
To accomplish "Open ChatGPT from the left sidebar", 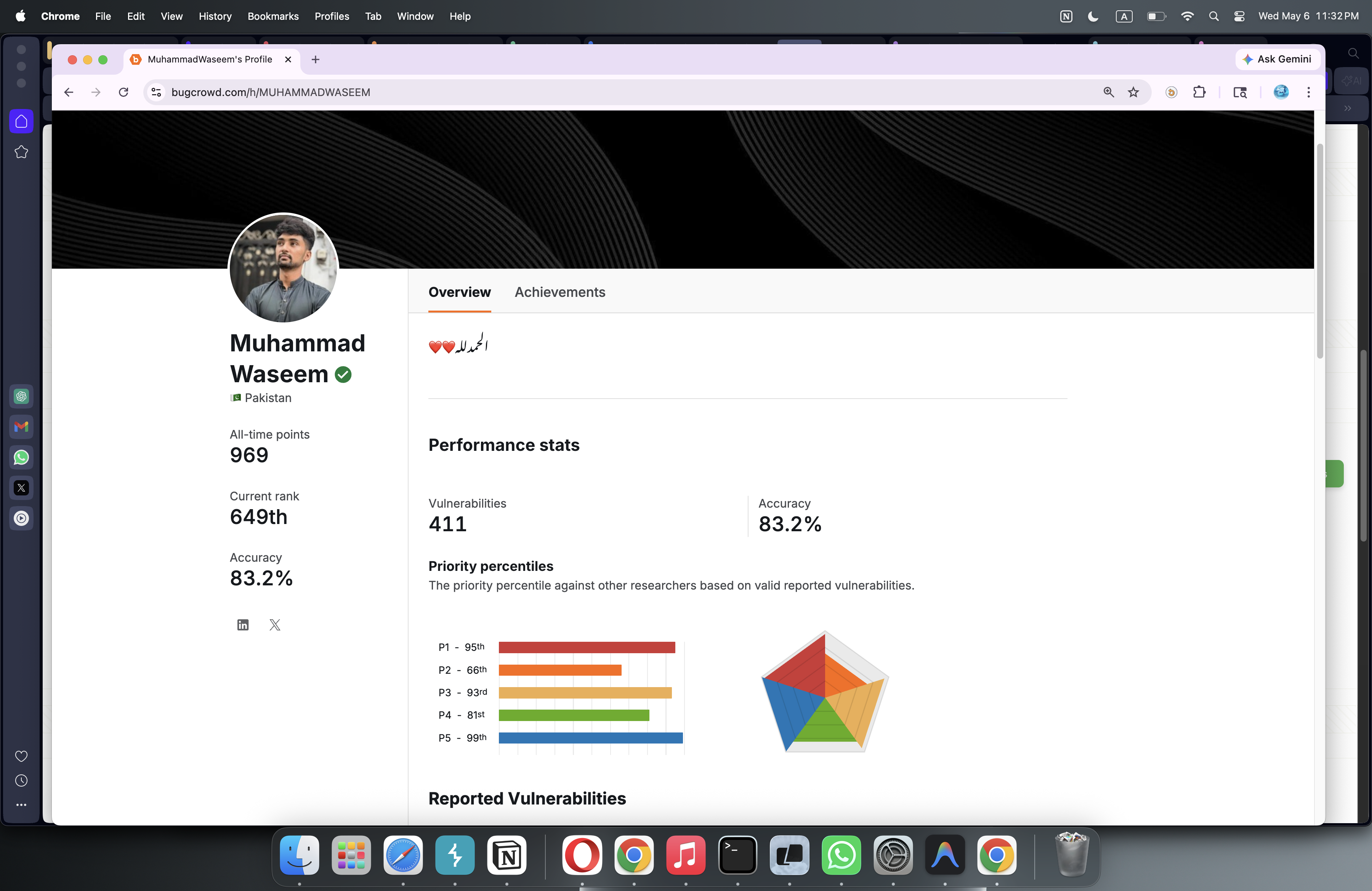I will point(21,396).
